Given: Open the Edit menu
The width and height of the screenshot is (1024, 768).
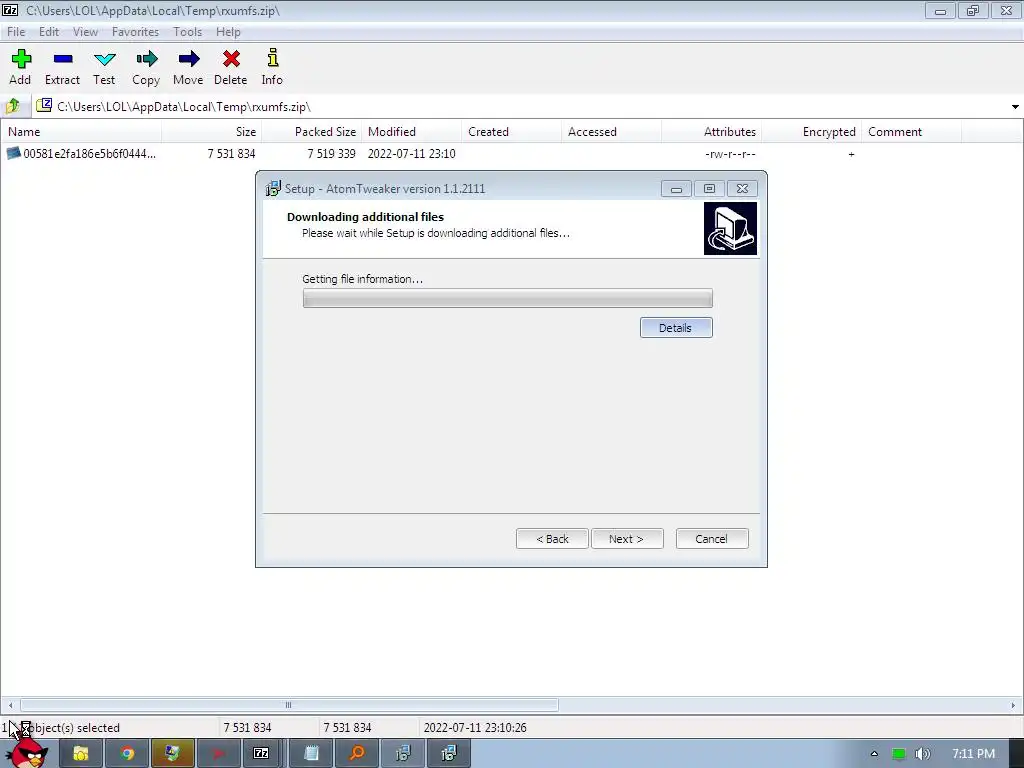Looking at the screenshot, I should (x=49, y=31).
